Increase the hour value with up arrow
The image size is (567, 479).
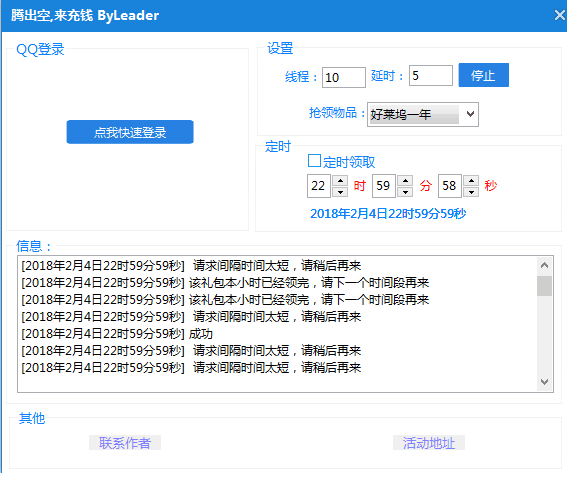coord(340,180)
